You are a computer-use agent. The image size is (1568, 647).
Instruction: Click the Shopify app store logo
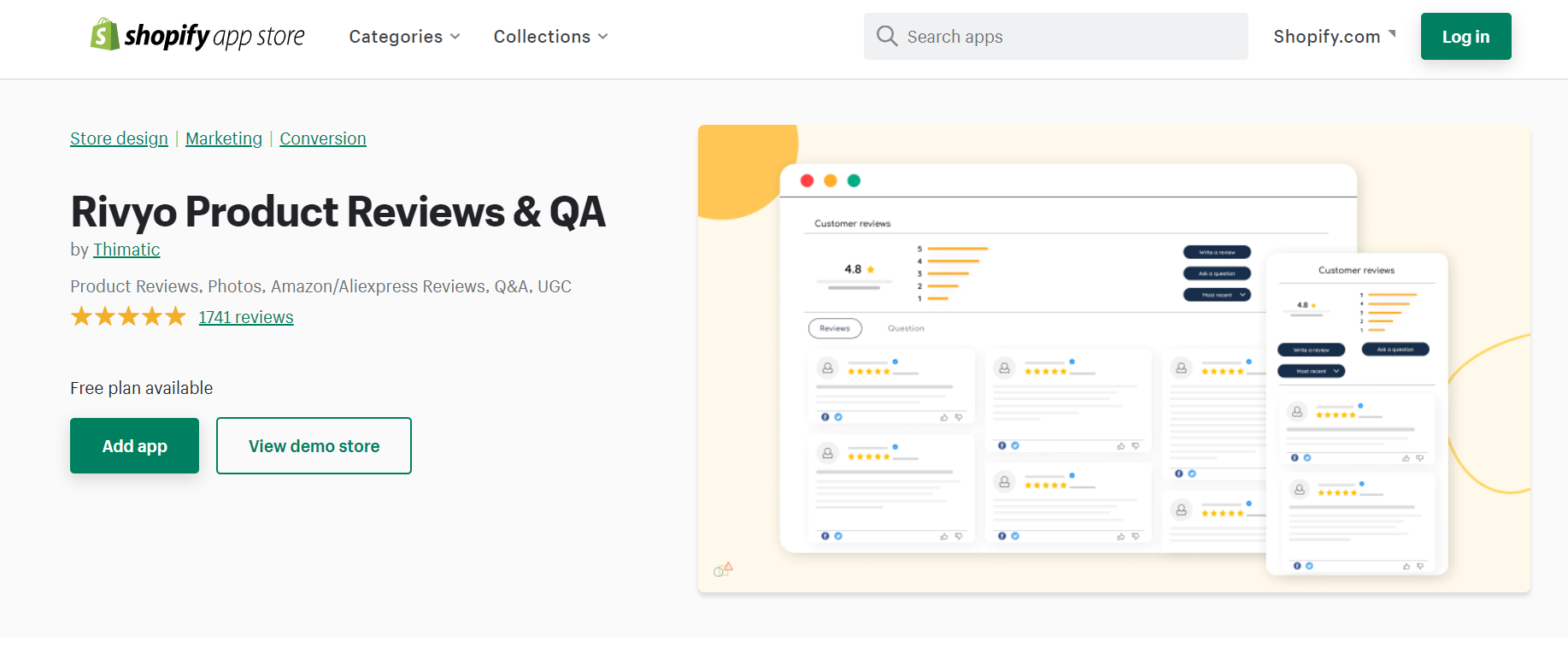click(x=197, y=35)
